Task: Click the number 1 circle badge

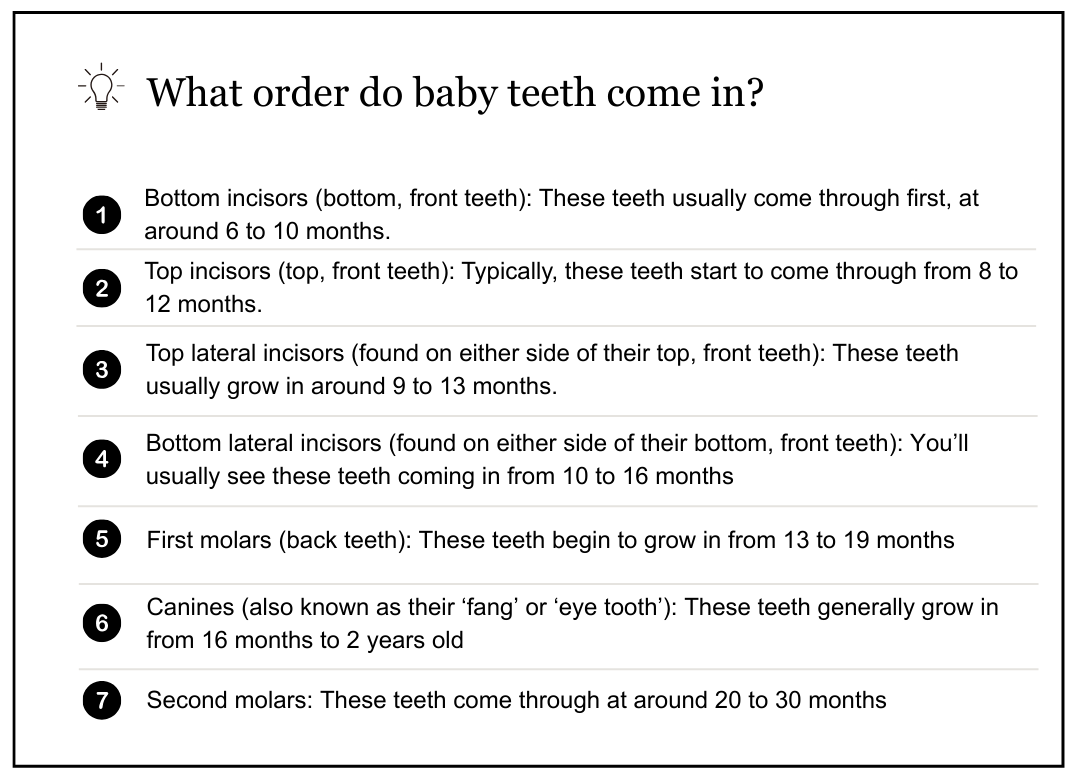Action: [x=102, y=215]
